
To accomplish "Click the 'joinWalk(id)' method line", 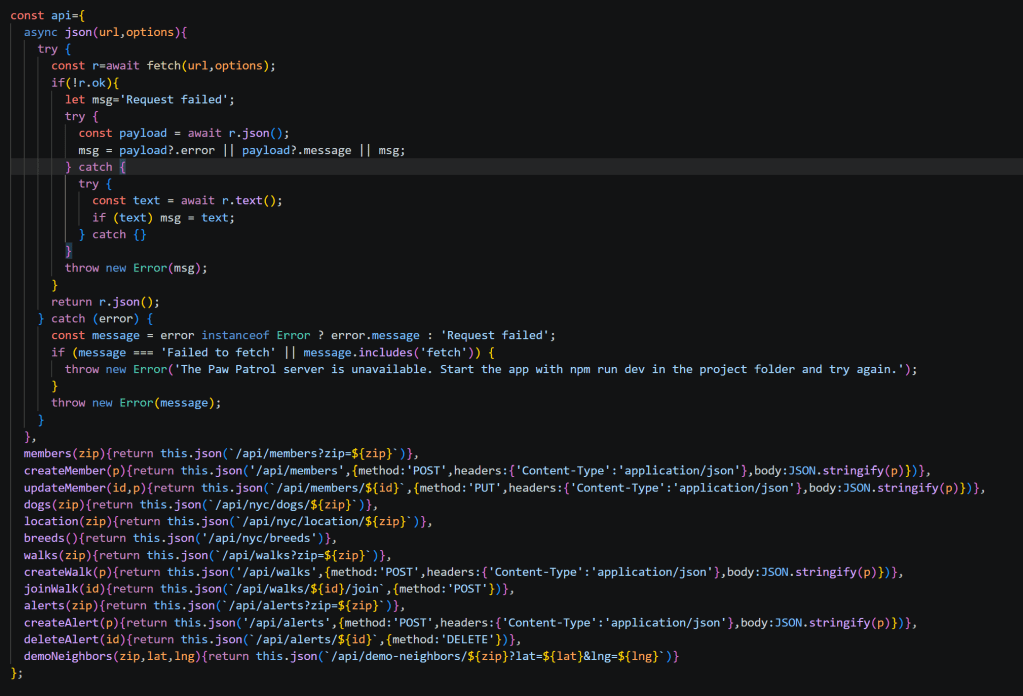I will click(269, 588).
